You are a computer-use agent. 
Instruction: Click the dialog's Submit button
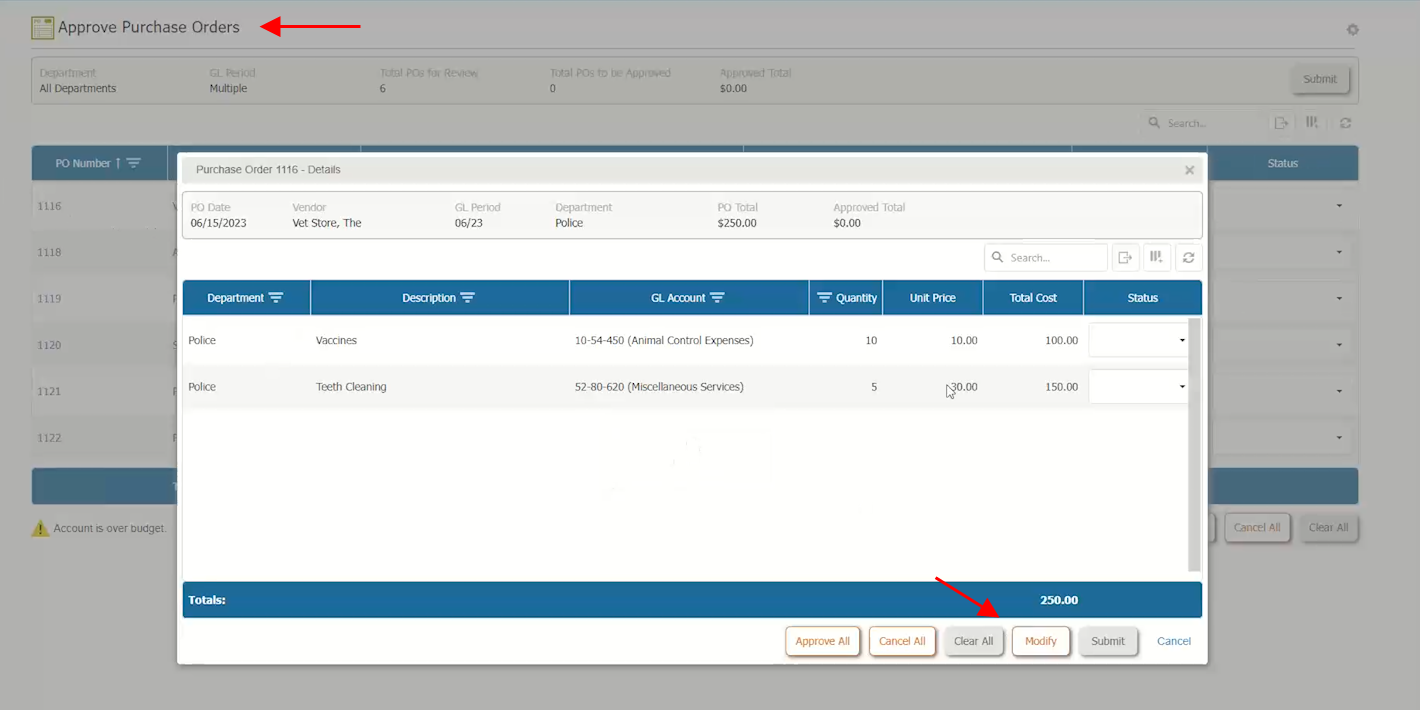tap(1108, 641)
